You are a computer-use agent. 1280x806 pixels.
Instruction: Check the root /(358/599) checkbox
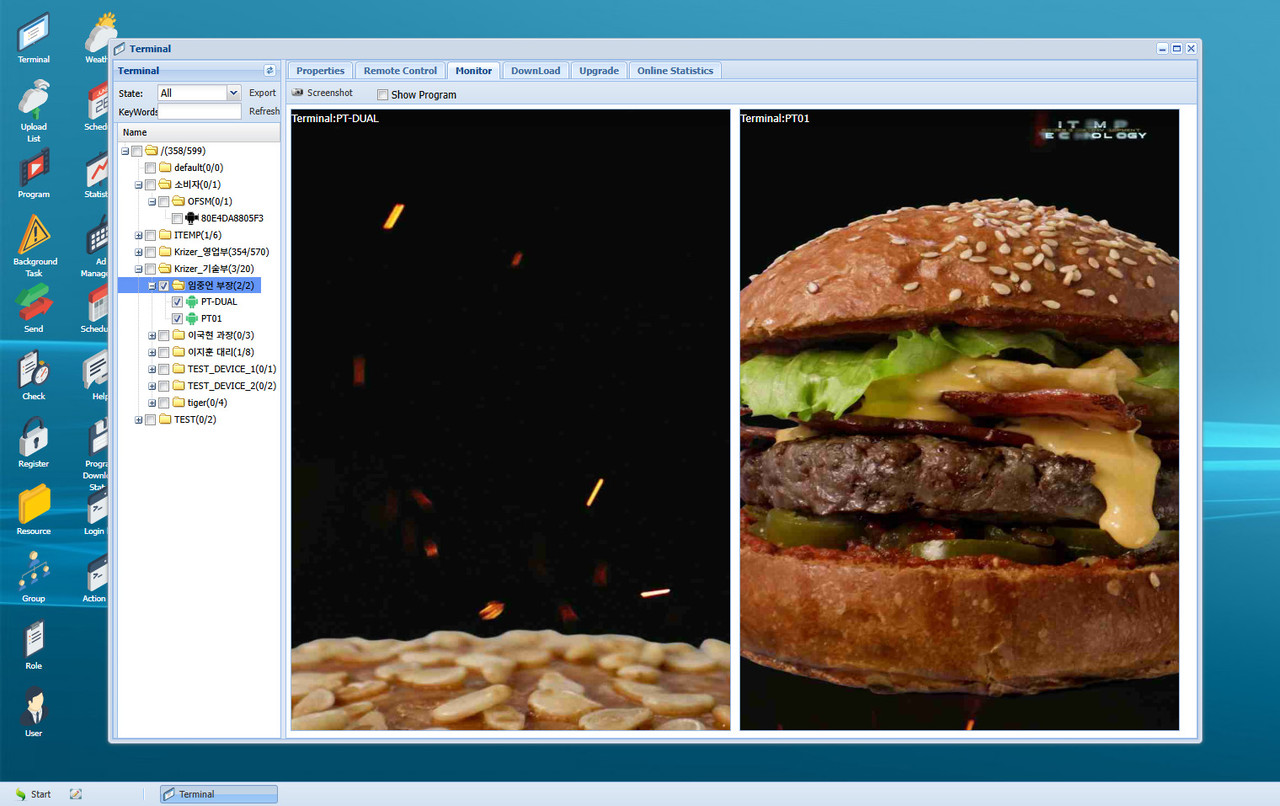click(137, 151)
